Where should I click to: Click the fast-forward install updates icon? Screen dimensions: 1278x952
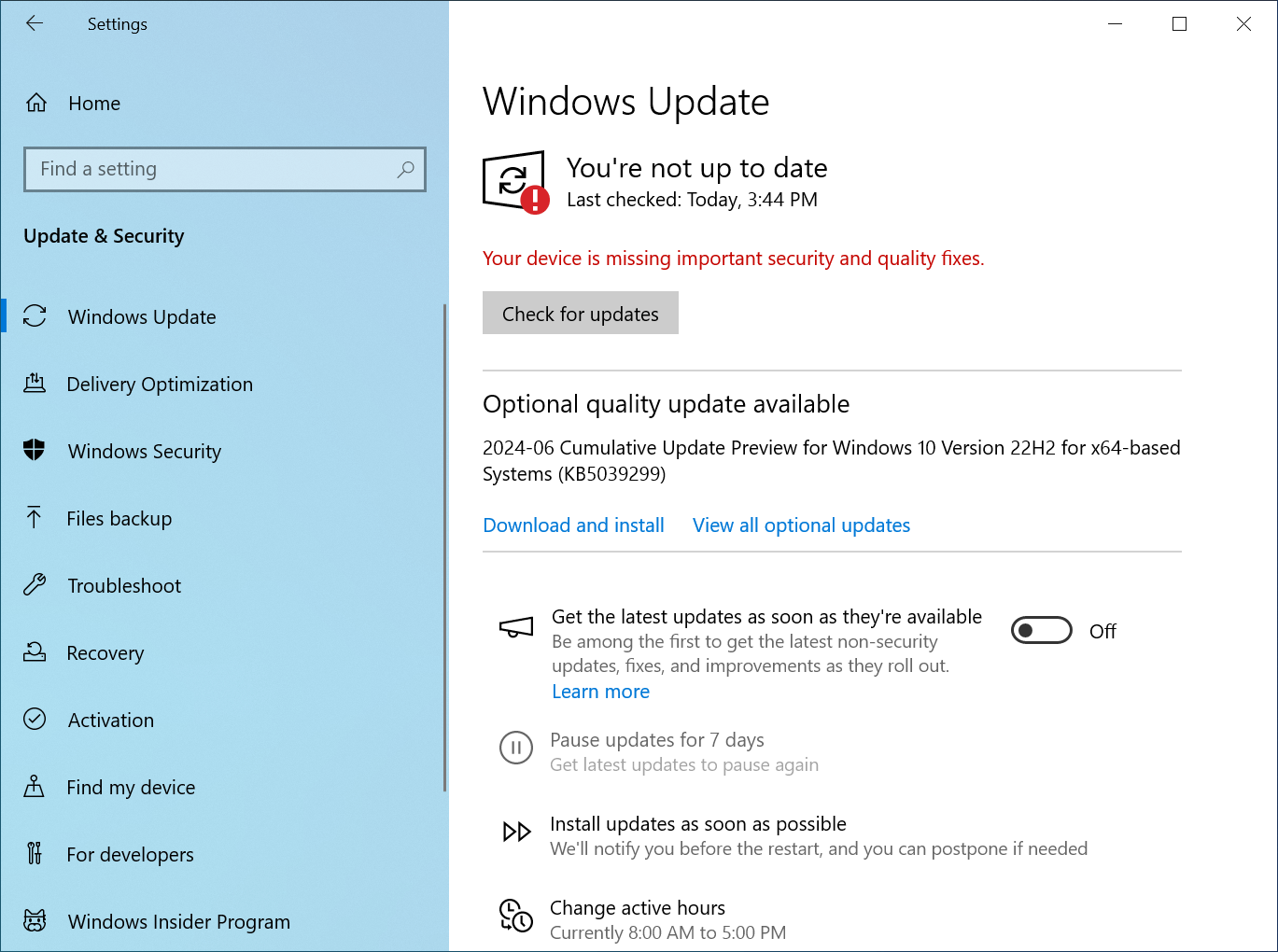click(516, 832)
